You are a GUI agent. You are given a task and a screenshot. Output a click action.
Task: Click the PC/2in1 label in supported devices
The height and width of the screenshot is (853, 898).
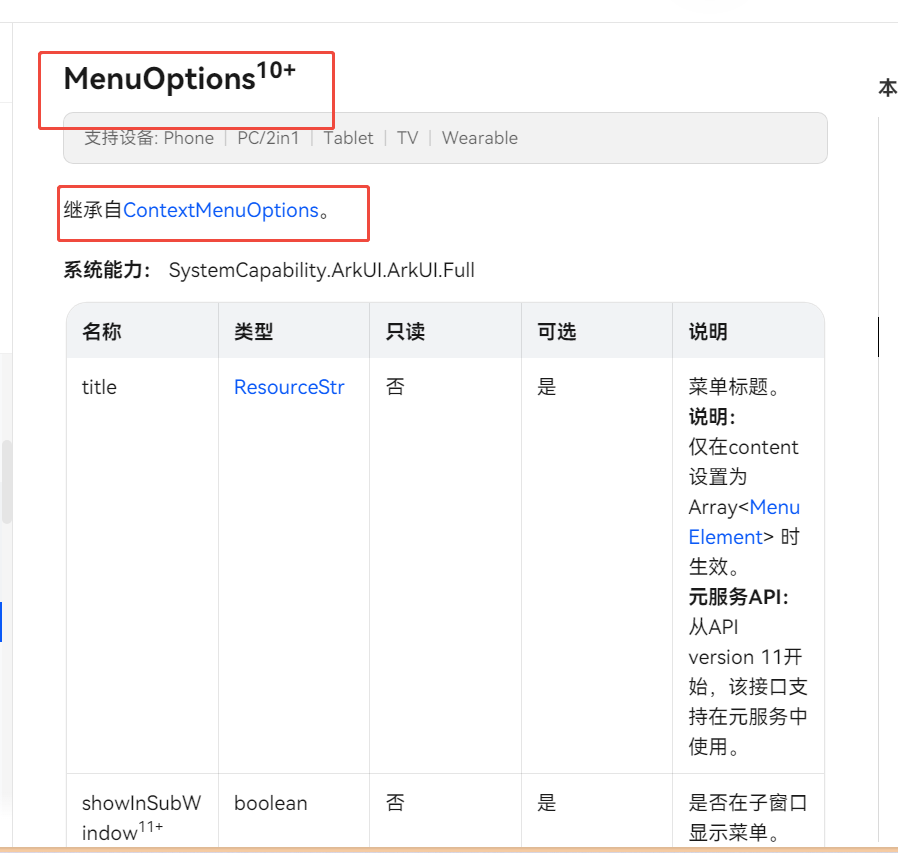point(268,138)
